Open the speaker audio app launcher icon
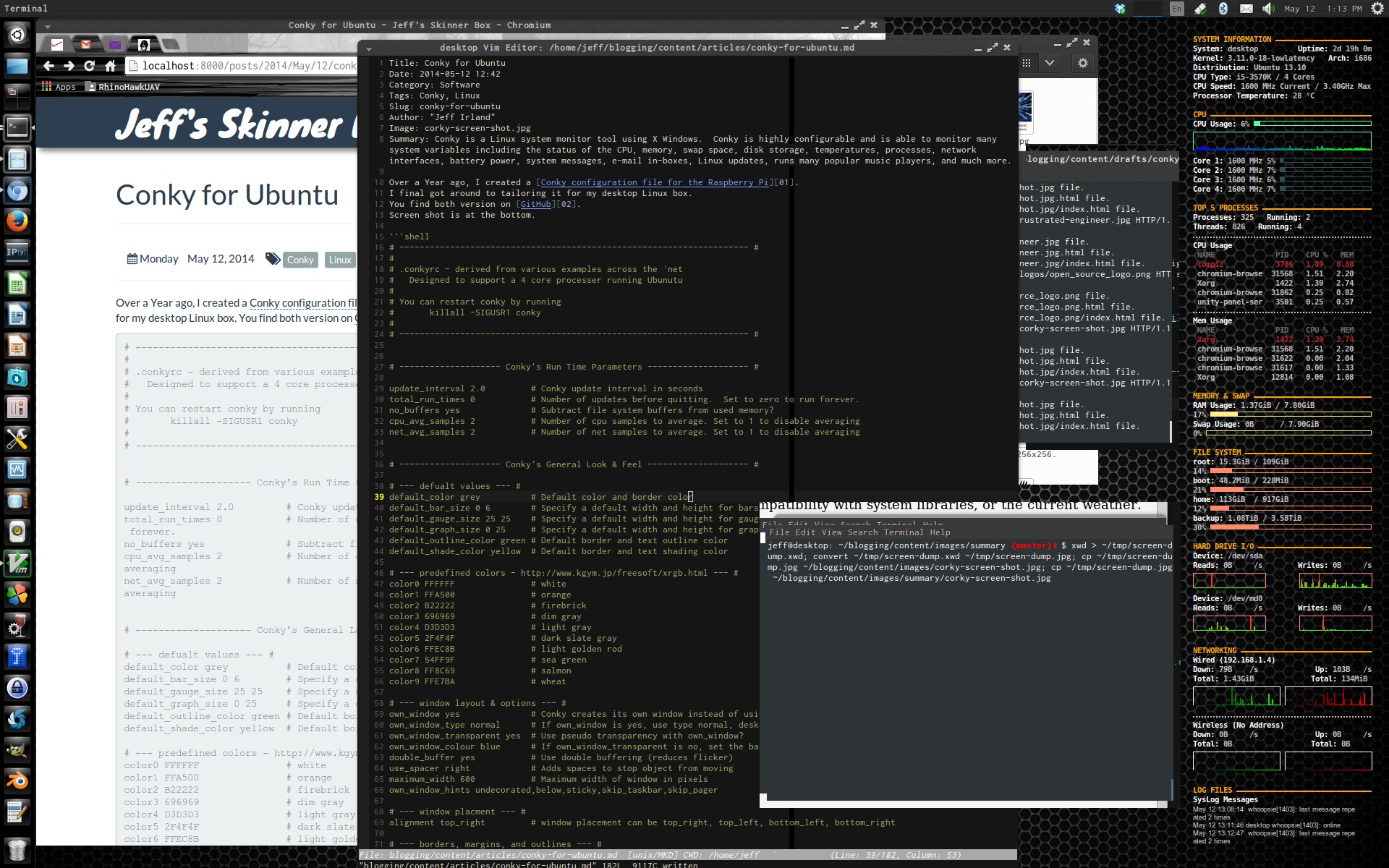This screenshot has width=1389, height=868. pos(17,532)
